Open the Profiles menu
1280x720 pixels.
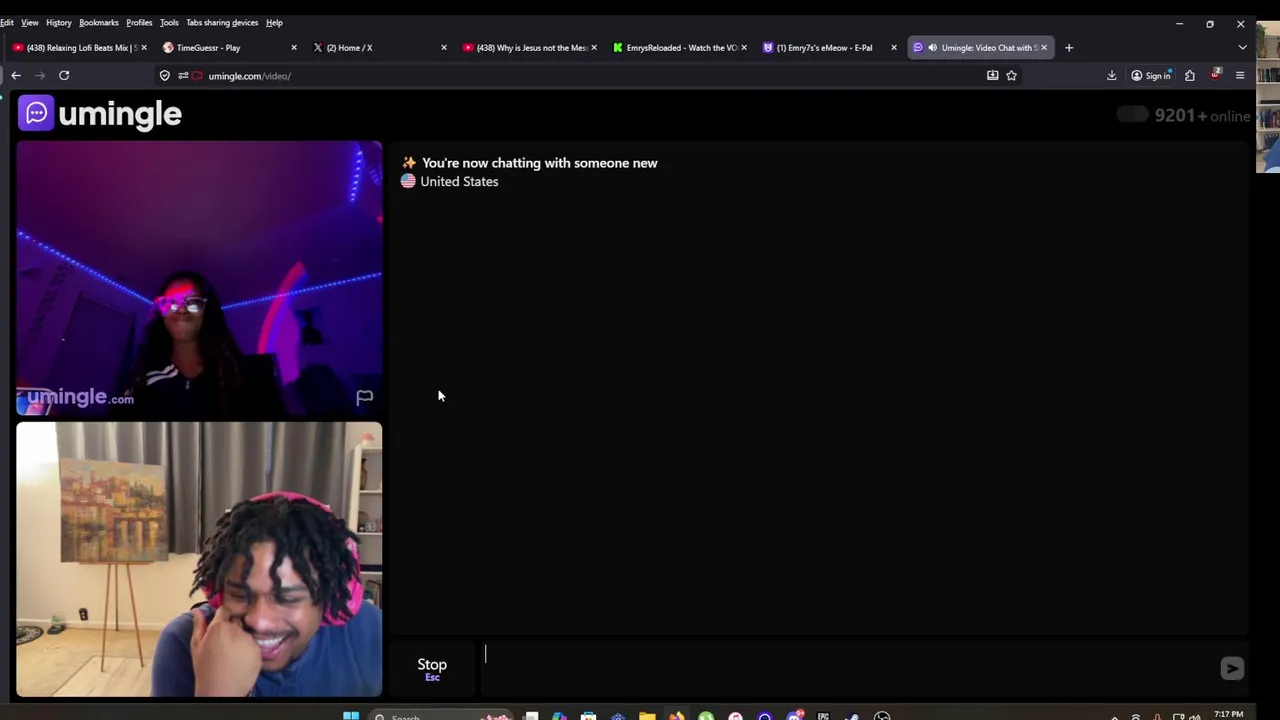click(139, 22)
